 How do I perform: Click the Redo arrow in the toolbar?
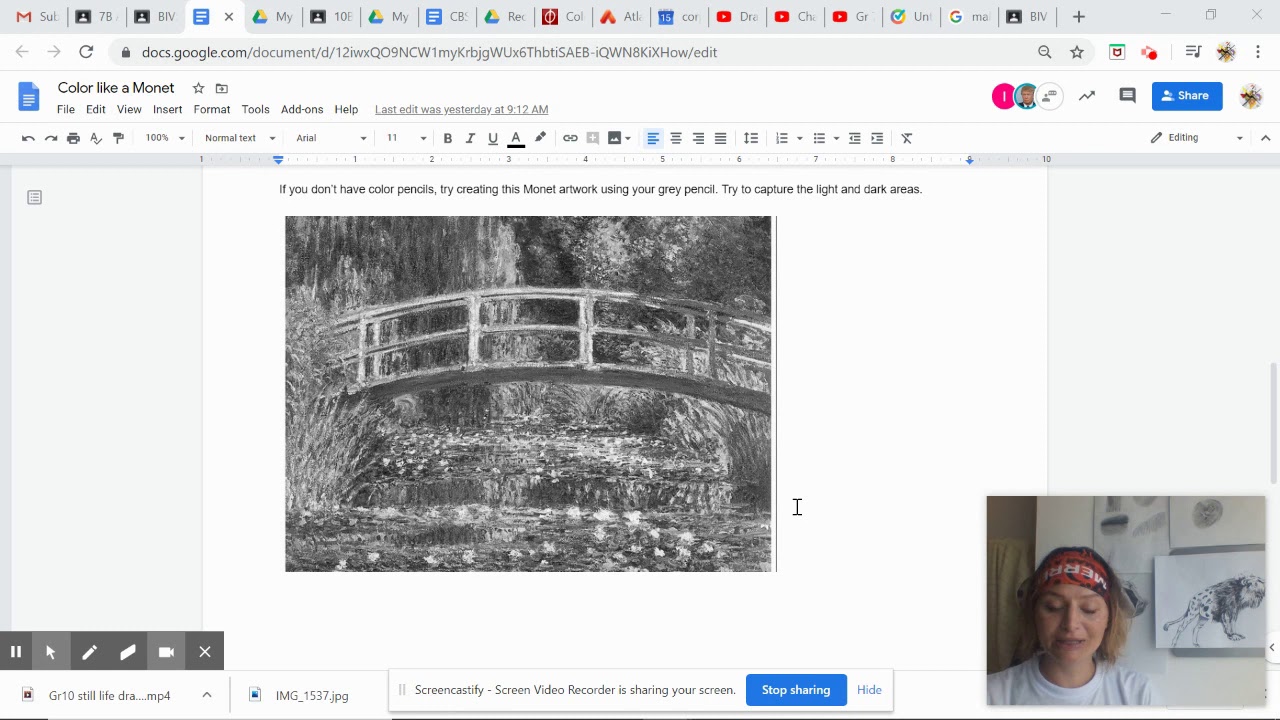coord(51,138)
